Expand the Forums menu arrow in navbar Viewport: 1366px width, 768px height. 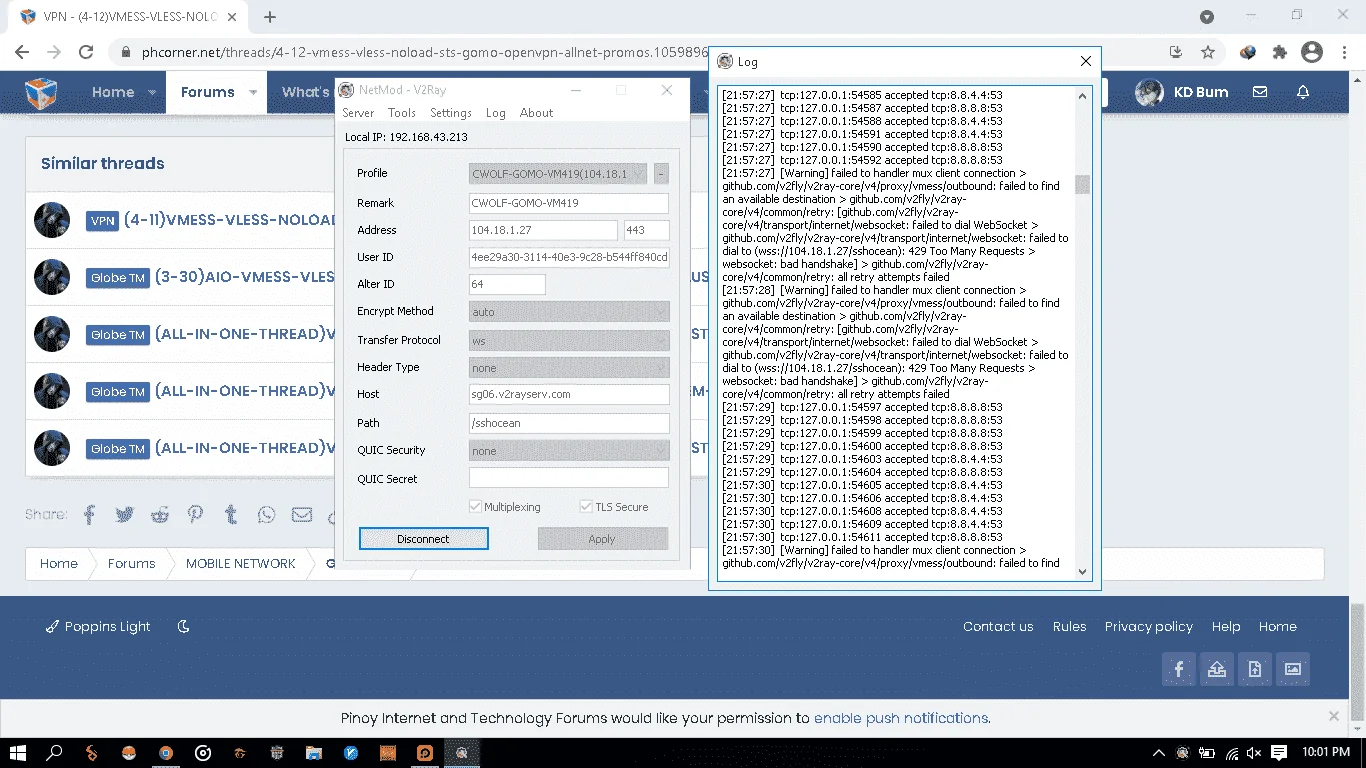pos(253,92)
